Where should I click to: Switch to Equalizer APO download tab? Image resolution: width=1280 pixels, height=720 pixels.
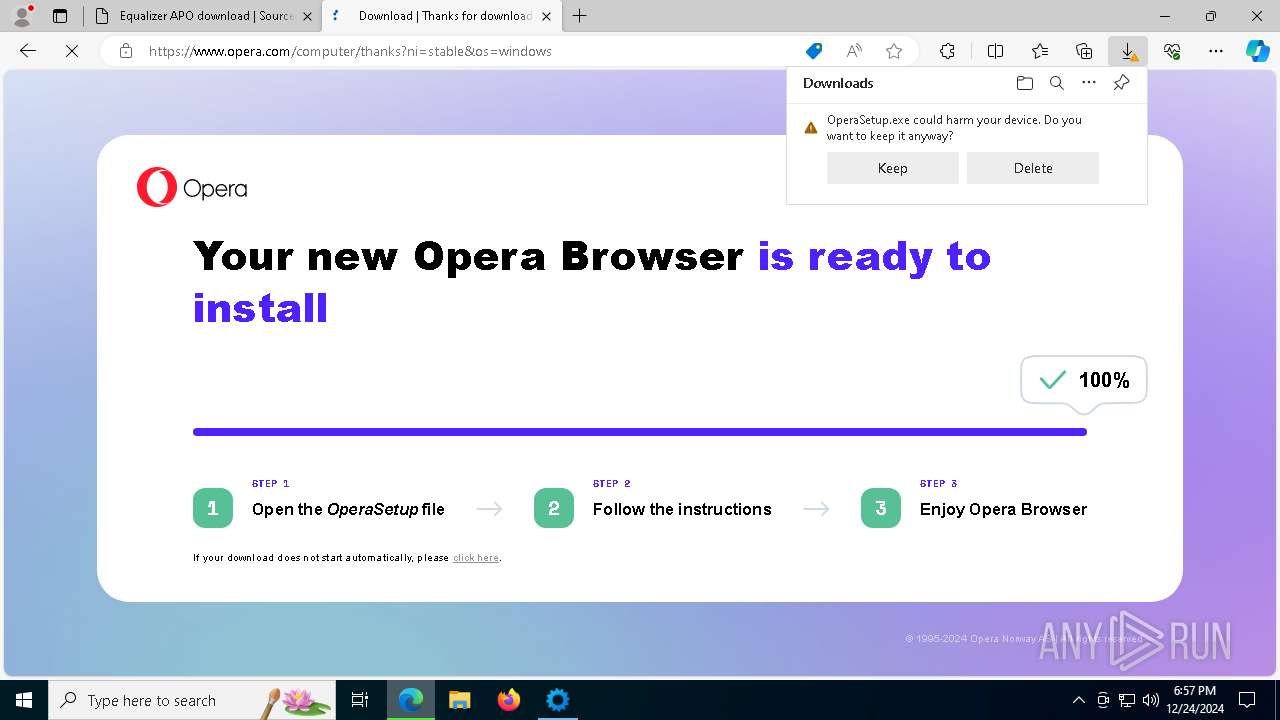203,16
